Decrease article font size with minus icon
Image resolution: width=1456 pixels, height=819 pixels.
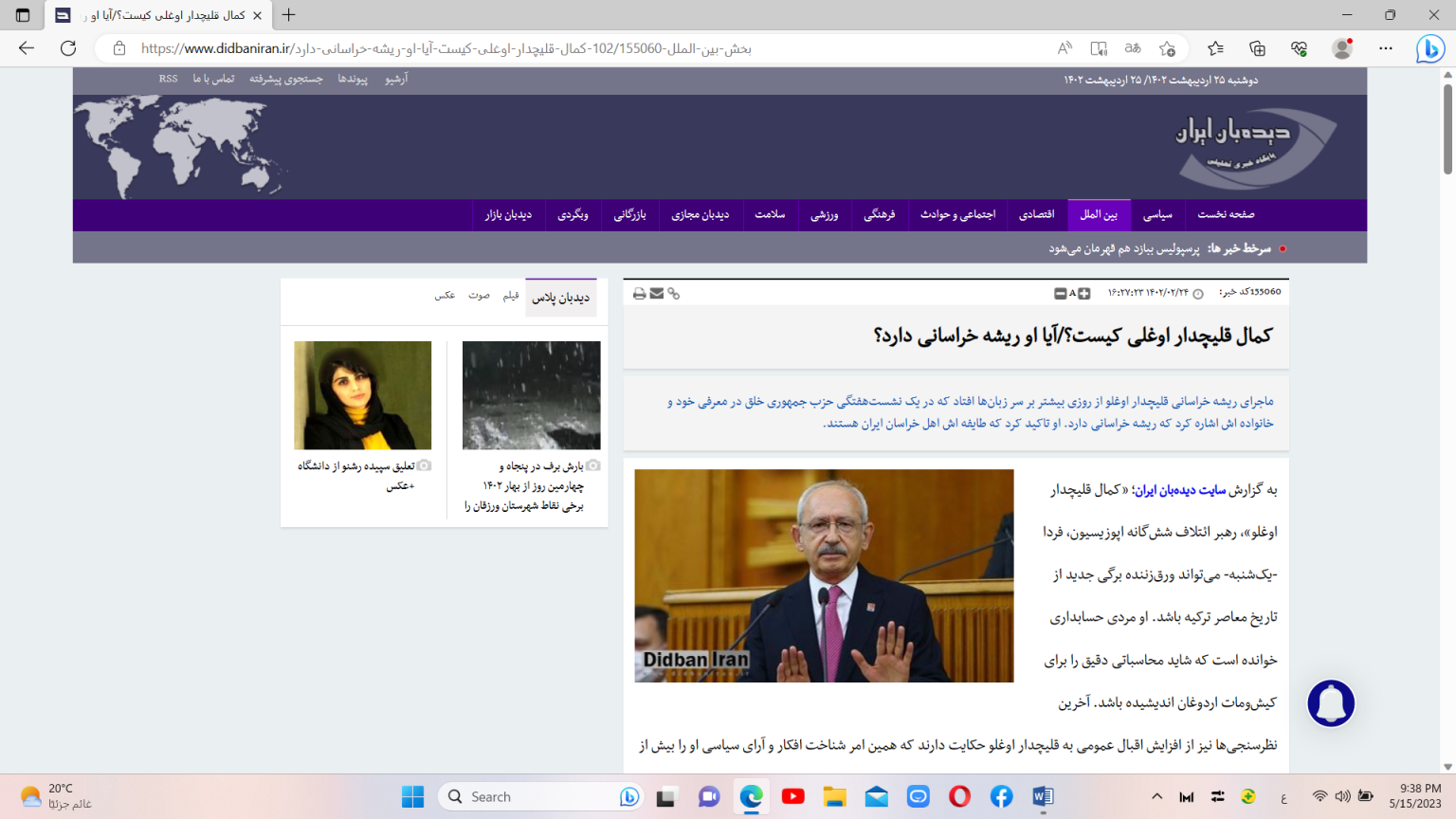click(1061, 294)
